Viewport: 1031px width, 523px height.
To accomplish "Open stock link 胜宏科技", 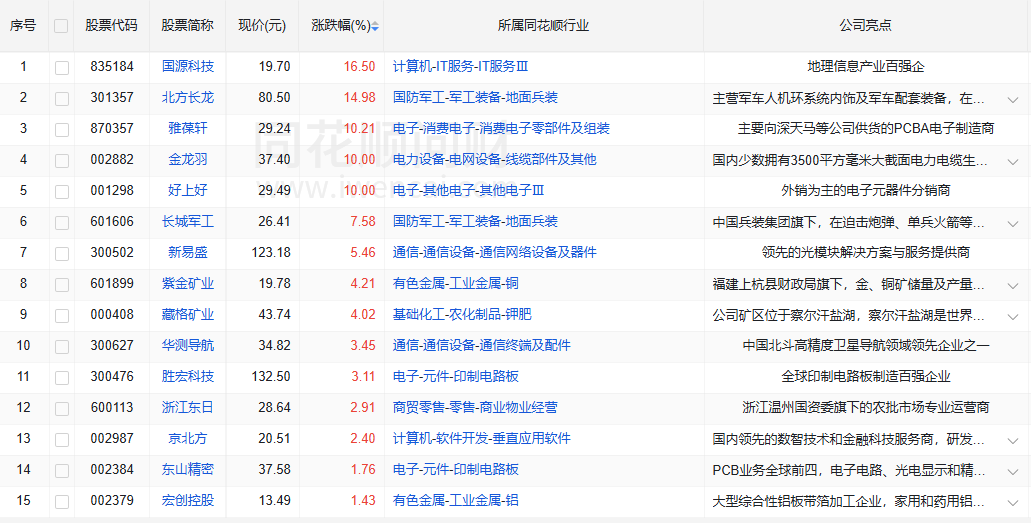I will click(x=188, y=376).
